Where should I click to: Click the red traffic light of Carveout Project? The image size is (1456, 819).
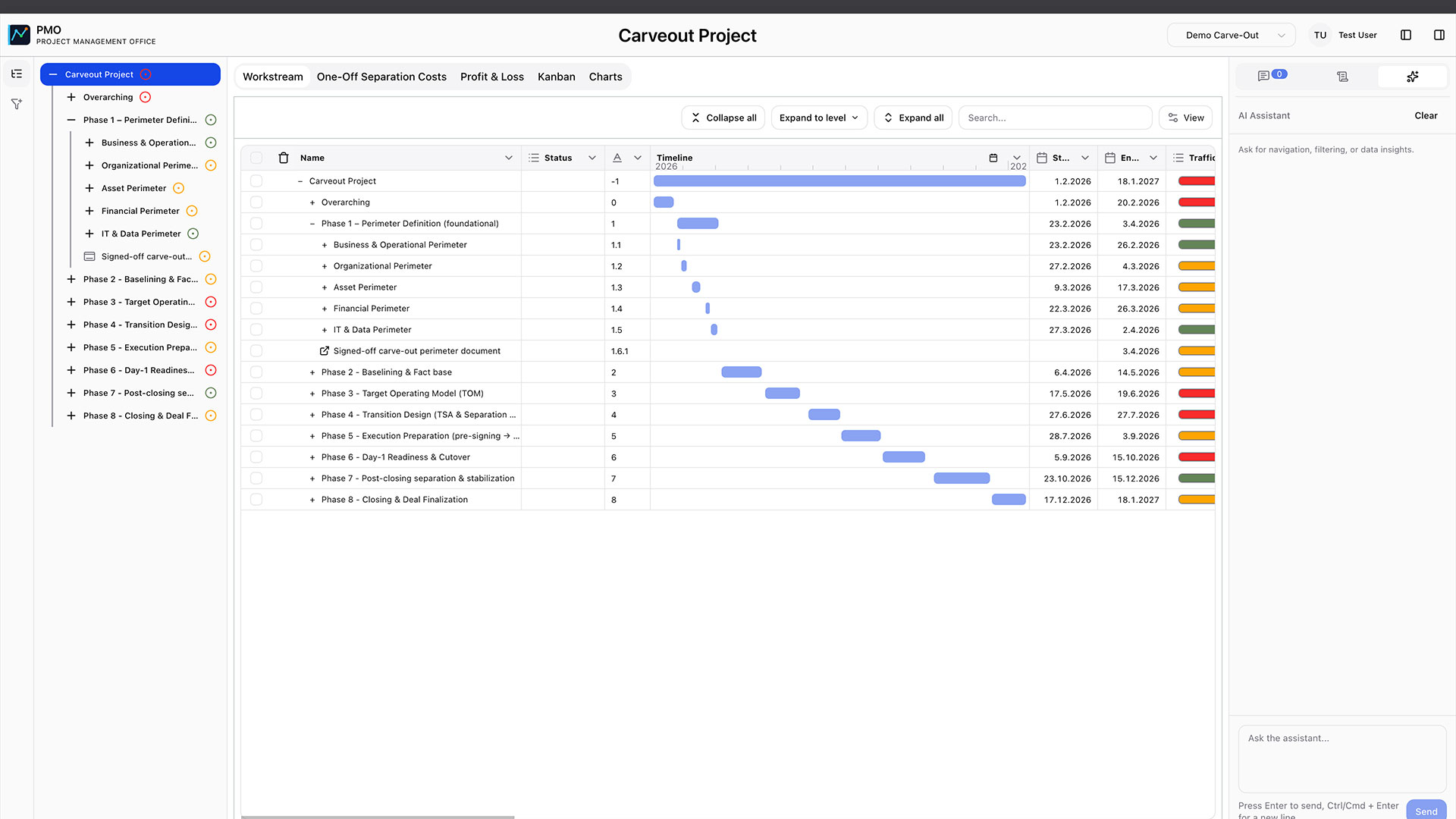(x=1196, y=181)
